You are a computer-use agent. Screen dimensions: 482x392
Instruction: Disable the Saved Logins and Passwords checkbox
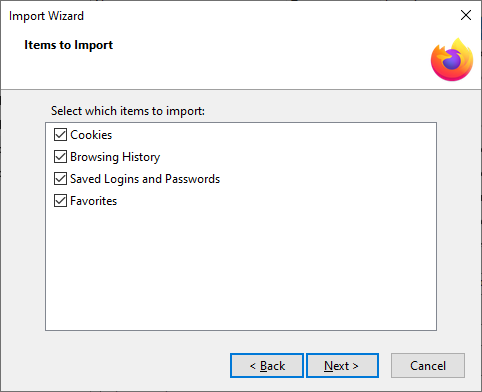click(x=60, y=179)
